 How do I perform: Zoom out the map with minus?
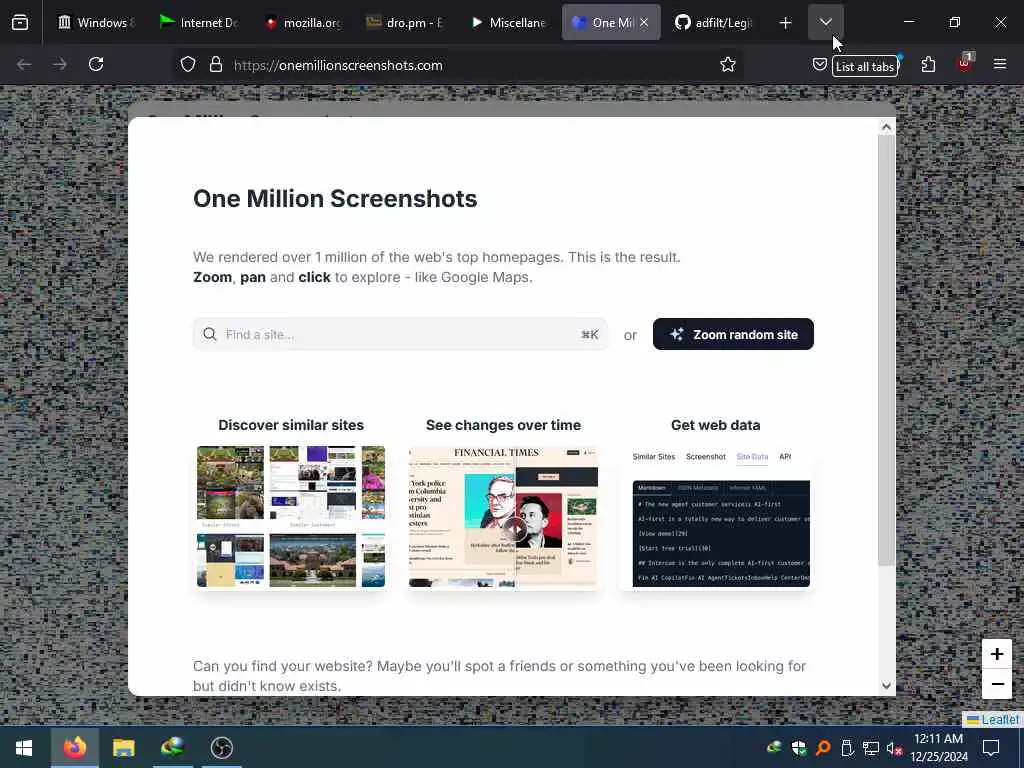click(997, 684)
